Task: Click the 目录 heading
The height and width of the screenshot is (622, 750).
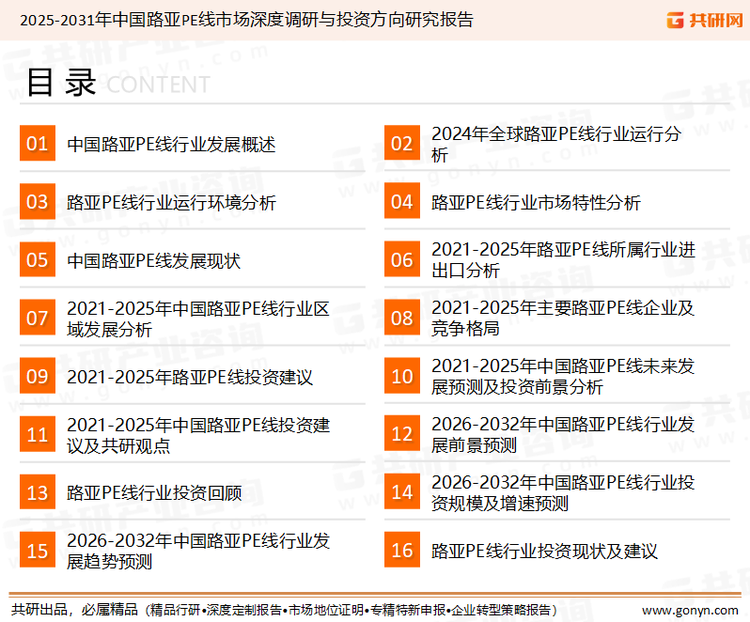Action: tap(61, 83)
